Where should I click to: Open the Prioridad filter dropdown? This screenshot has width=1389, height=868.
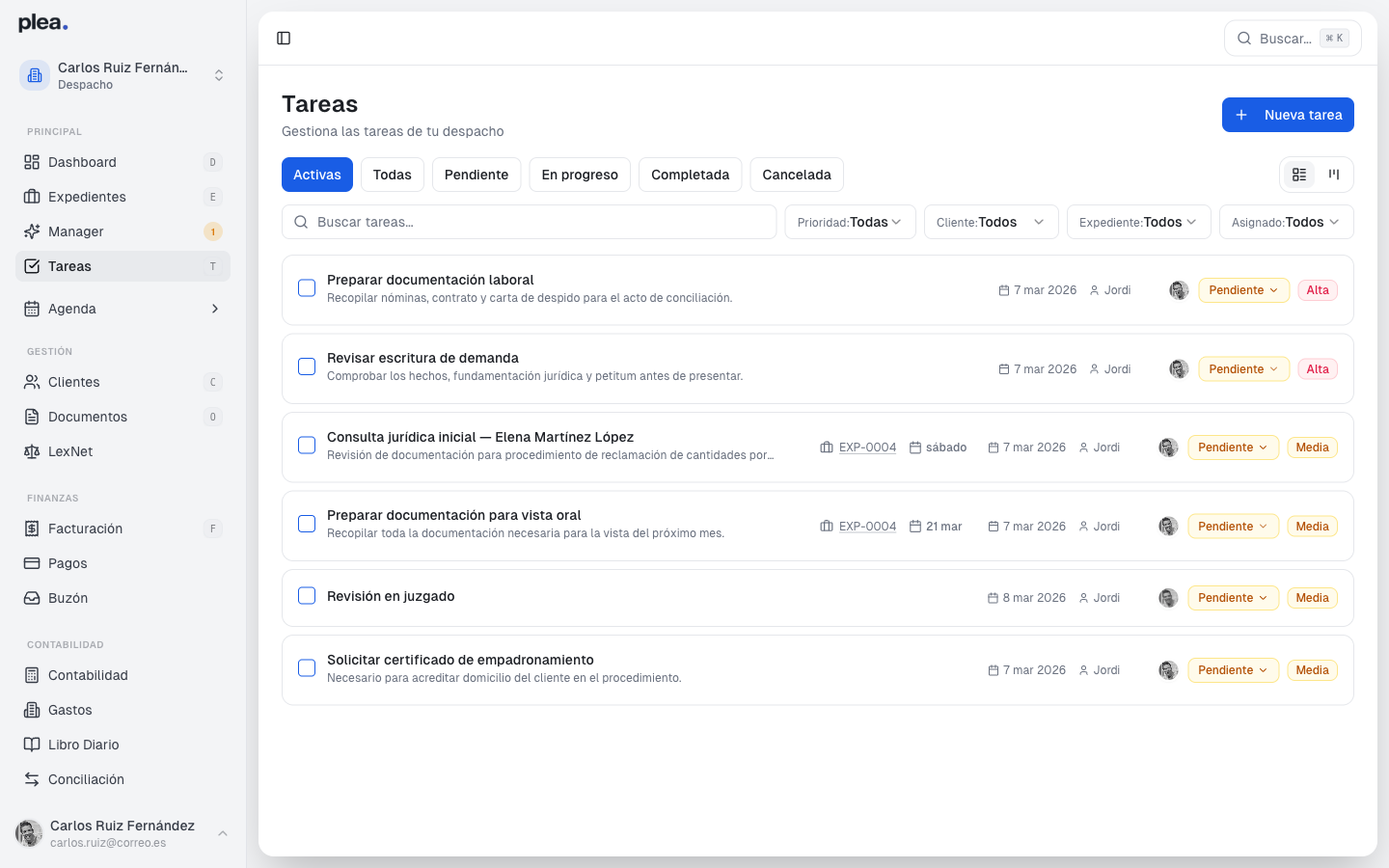point(849,222)
